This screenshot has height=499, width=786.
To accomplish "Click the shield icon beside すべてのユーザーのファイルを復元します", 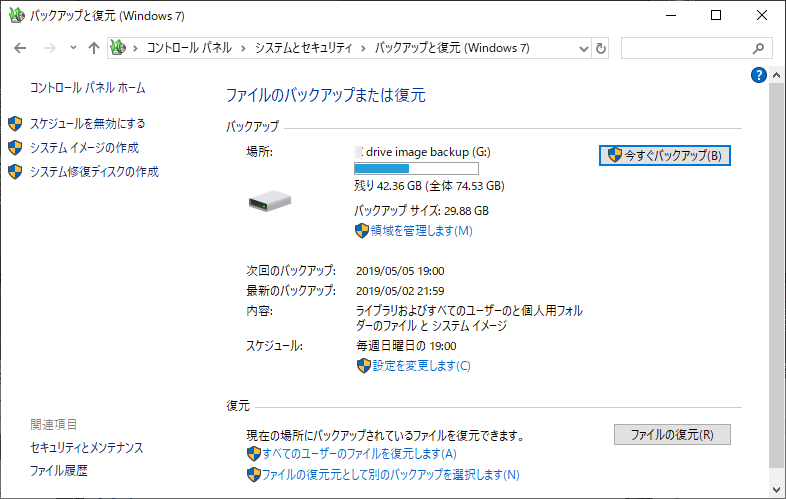I will [254, 454].
